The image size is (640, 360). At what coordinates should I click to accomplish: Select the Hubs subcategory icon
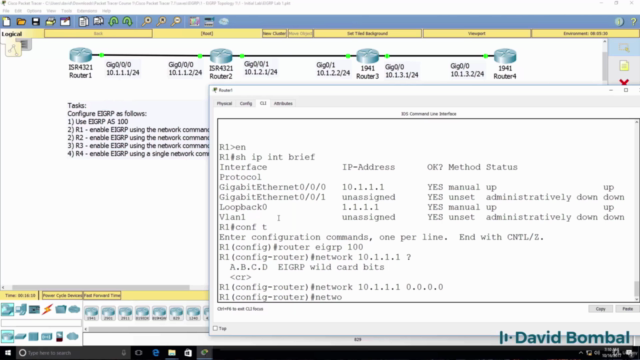(x=33, y=336)
